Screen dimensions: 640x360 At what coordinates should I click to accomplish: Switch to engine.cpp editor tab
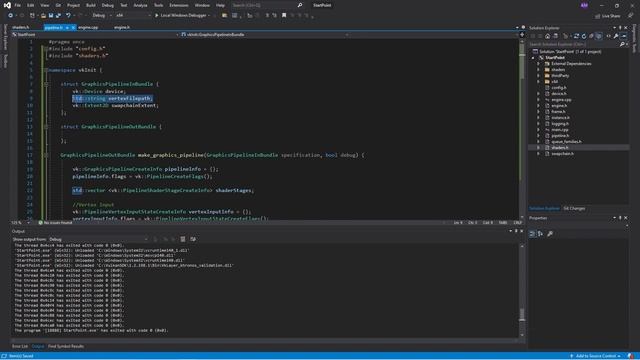88,28
